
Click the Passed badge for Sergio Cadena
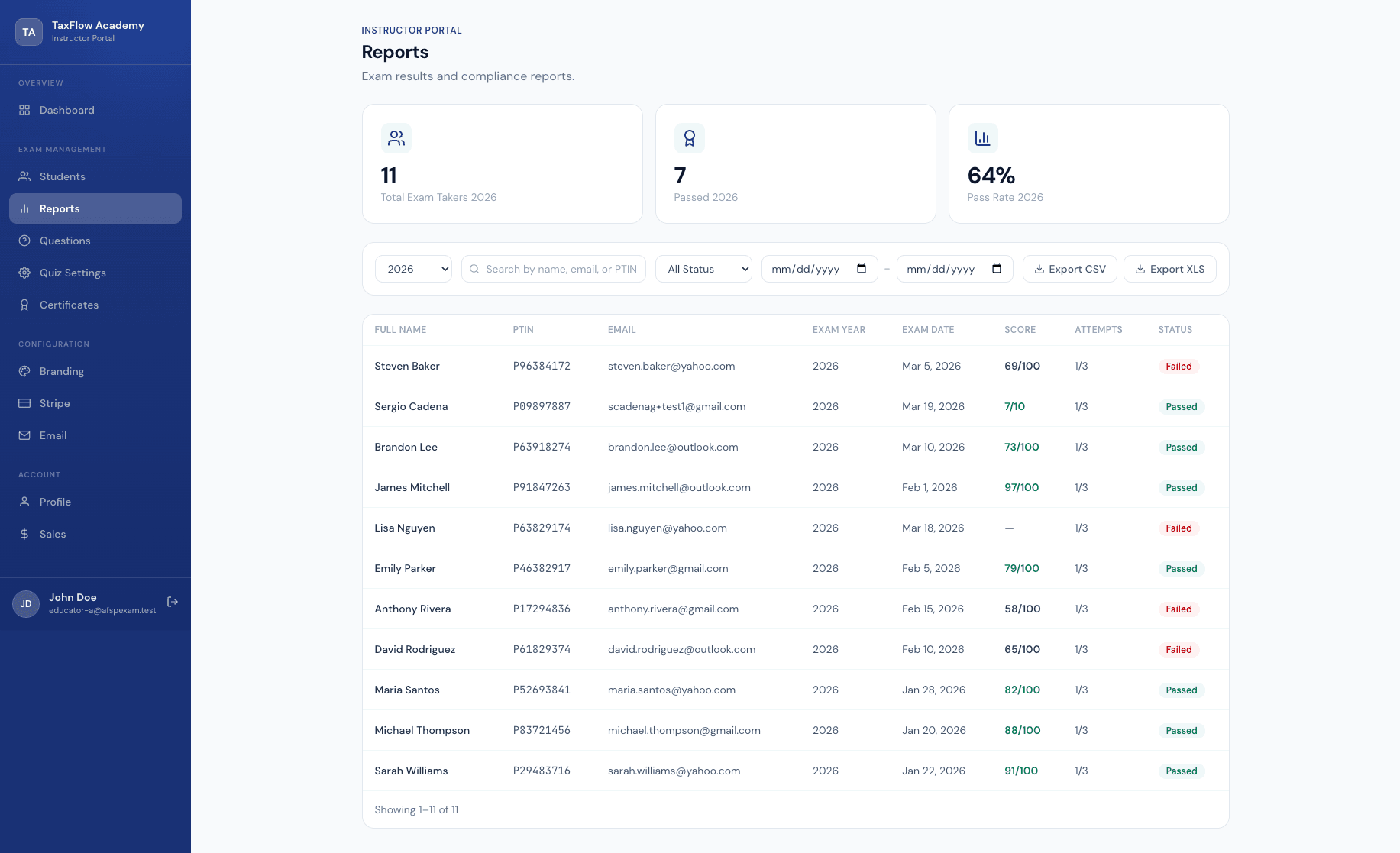tap(1182, 406)
